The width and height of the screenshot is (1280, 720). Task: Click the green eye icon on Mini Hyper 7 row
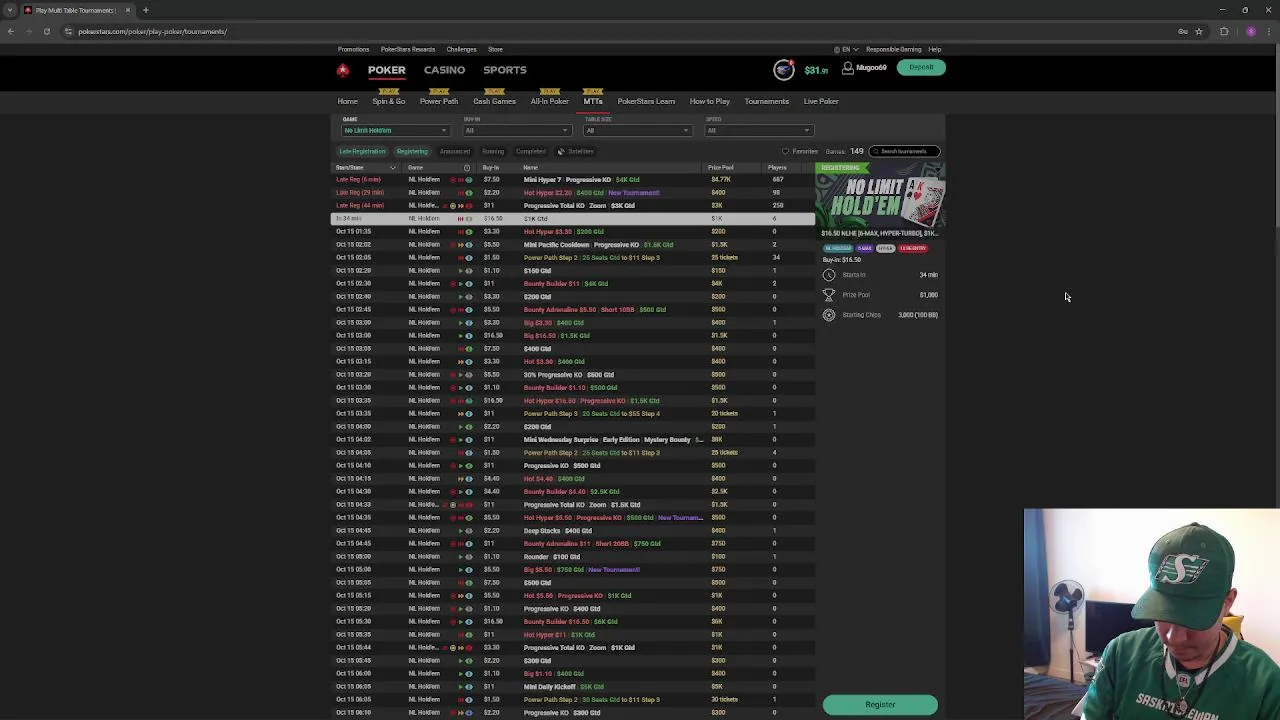coord(469,180)
